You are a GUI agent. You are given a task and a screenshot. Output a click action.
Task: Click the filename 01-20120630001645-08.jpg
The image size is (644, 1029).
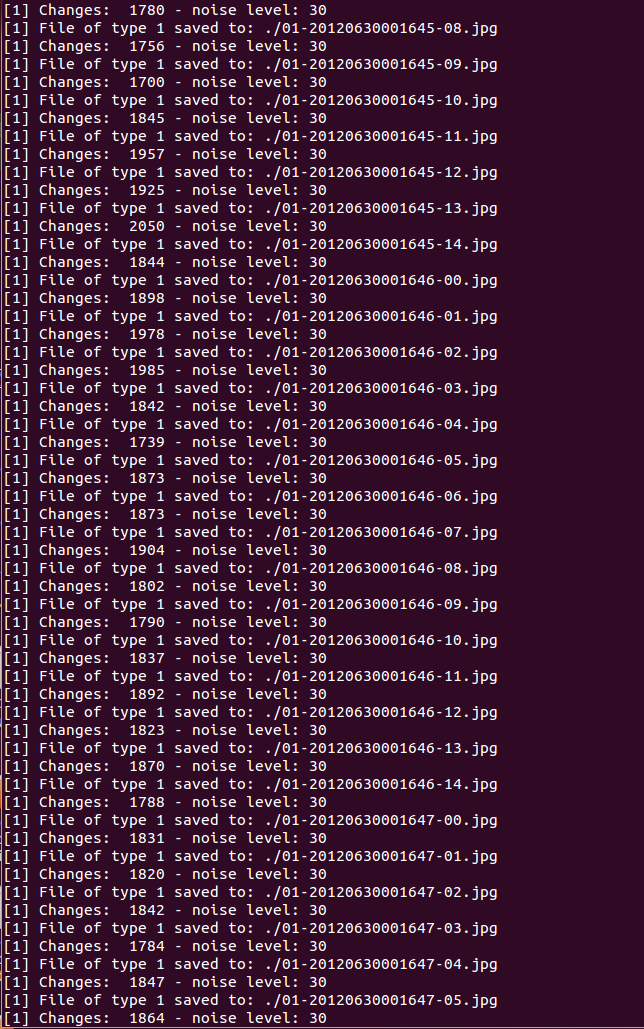(389, 29)
